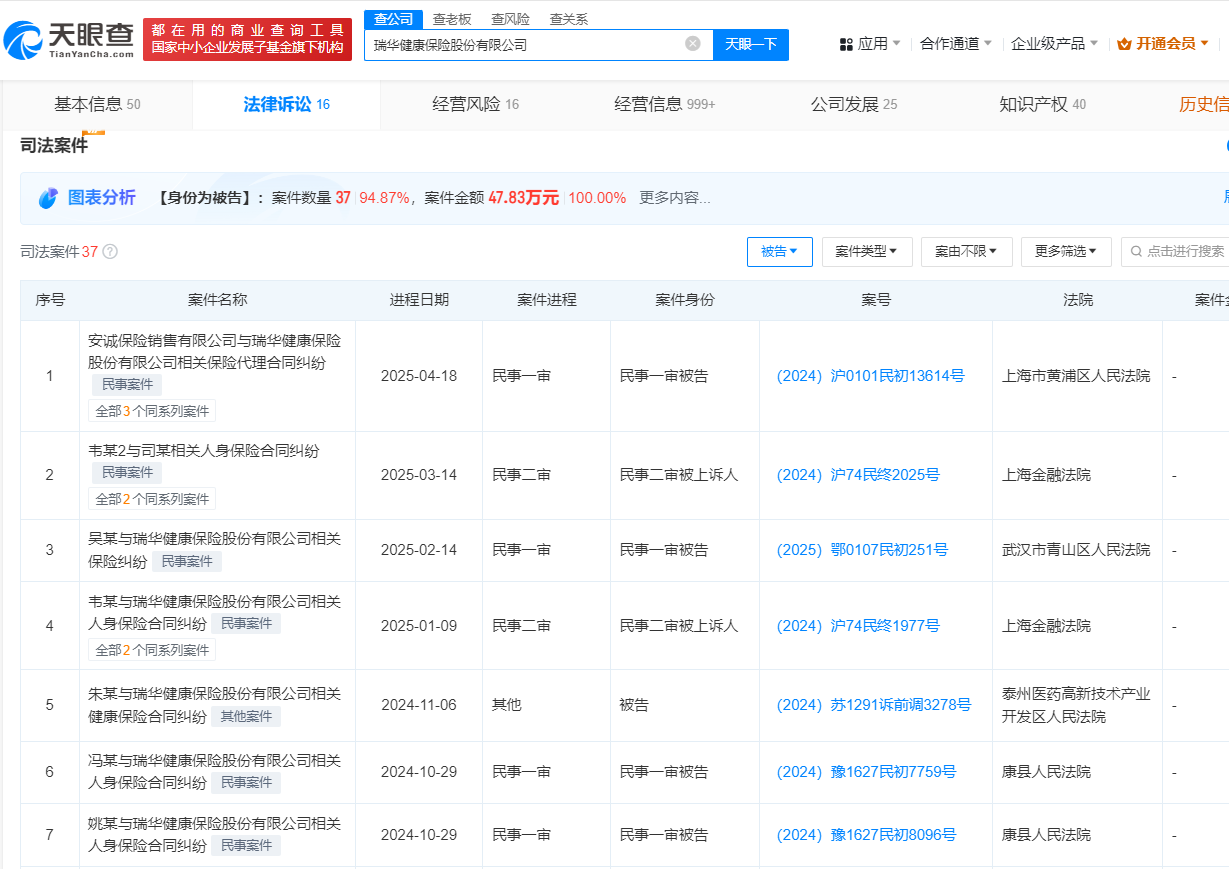Clear the search box text

(x=692, y=44)
